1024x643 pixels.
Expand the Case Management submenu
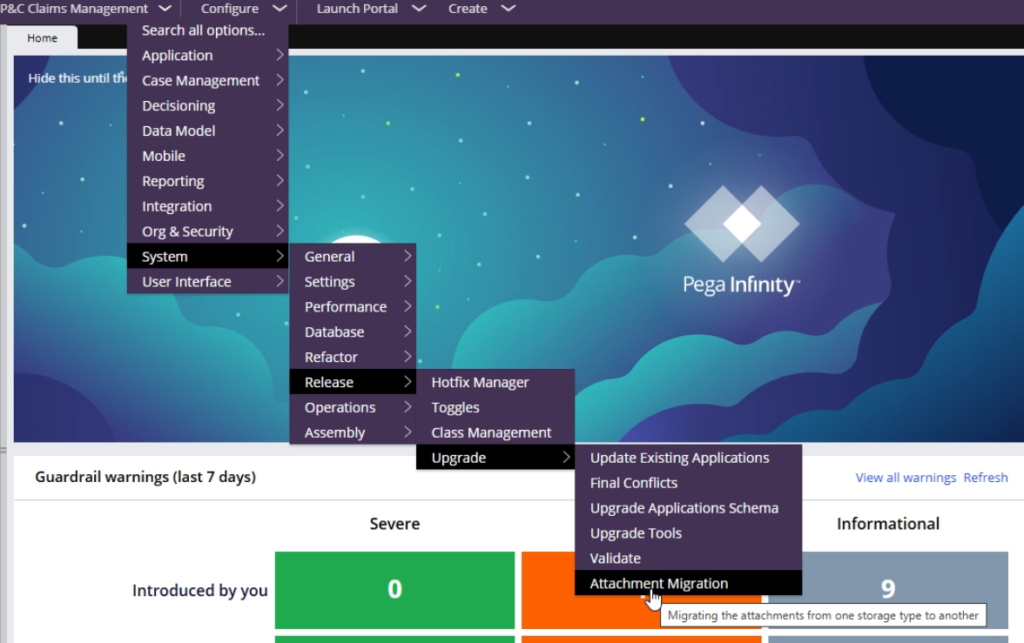(x=208, y=80)
